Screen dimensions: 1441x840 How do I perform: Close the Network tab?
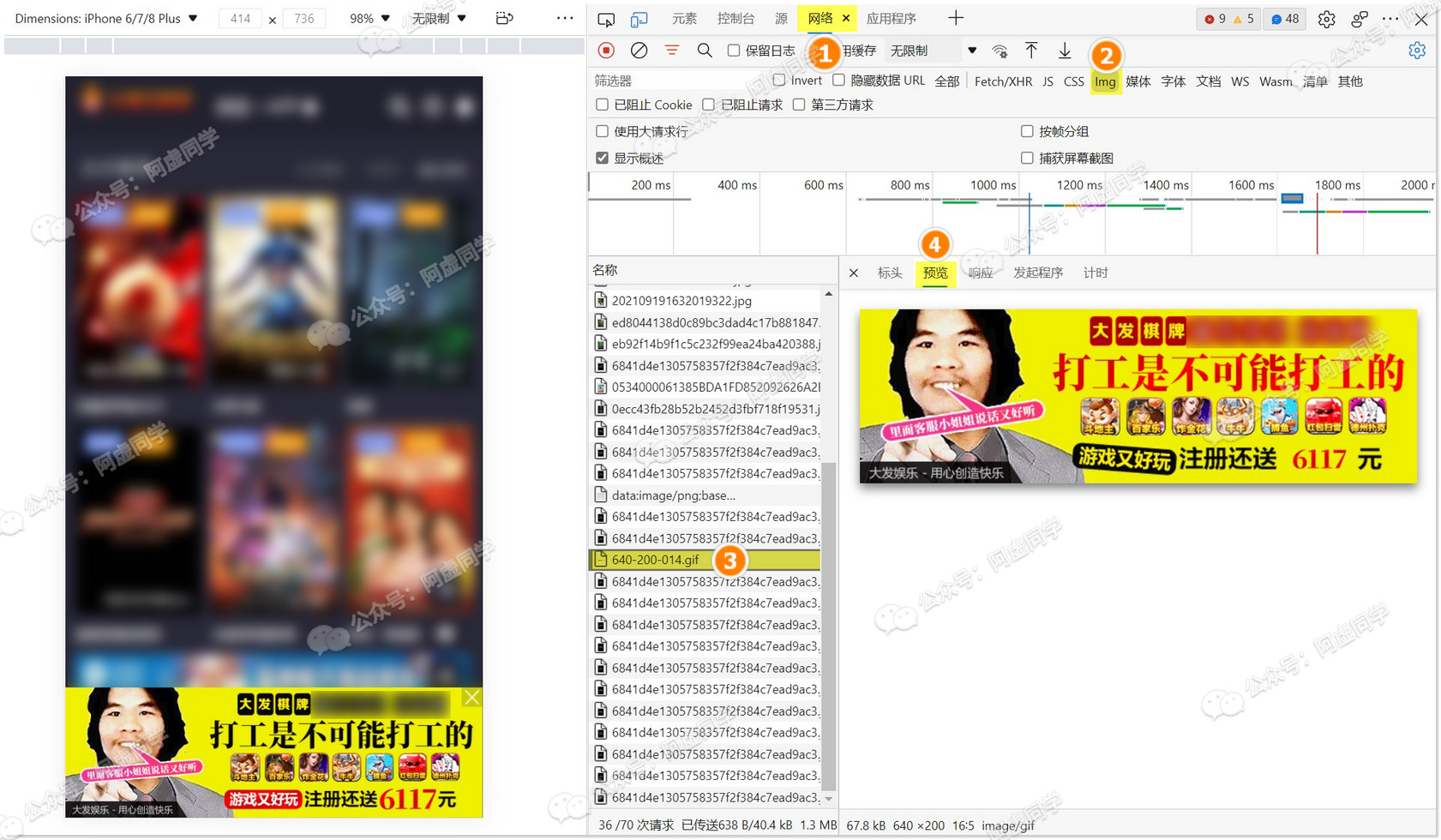tap(846, 18)
